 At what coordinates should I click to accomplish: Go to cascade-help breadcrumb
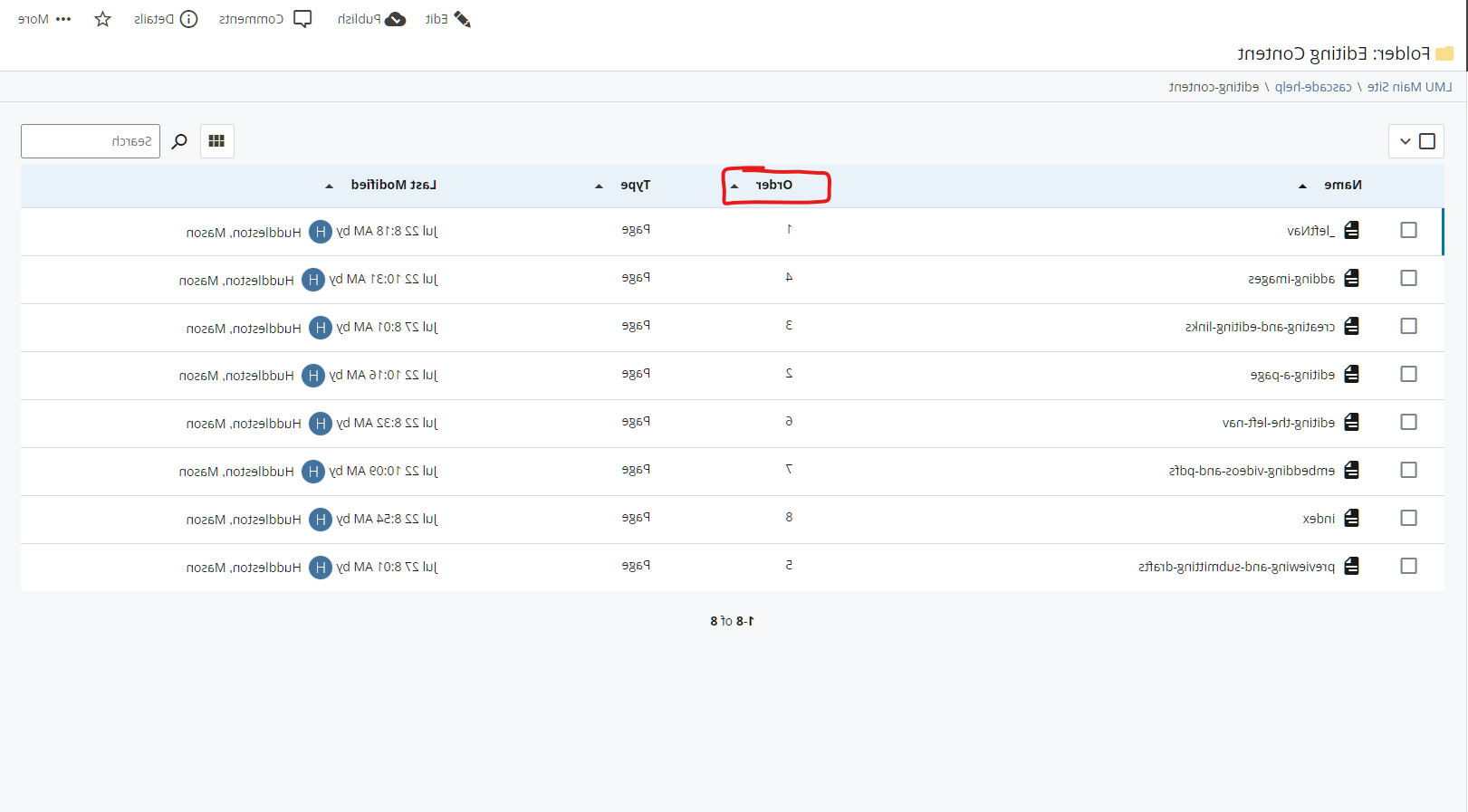[1313, 87]
